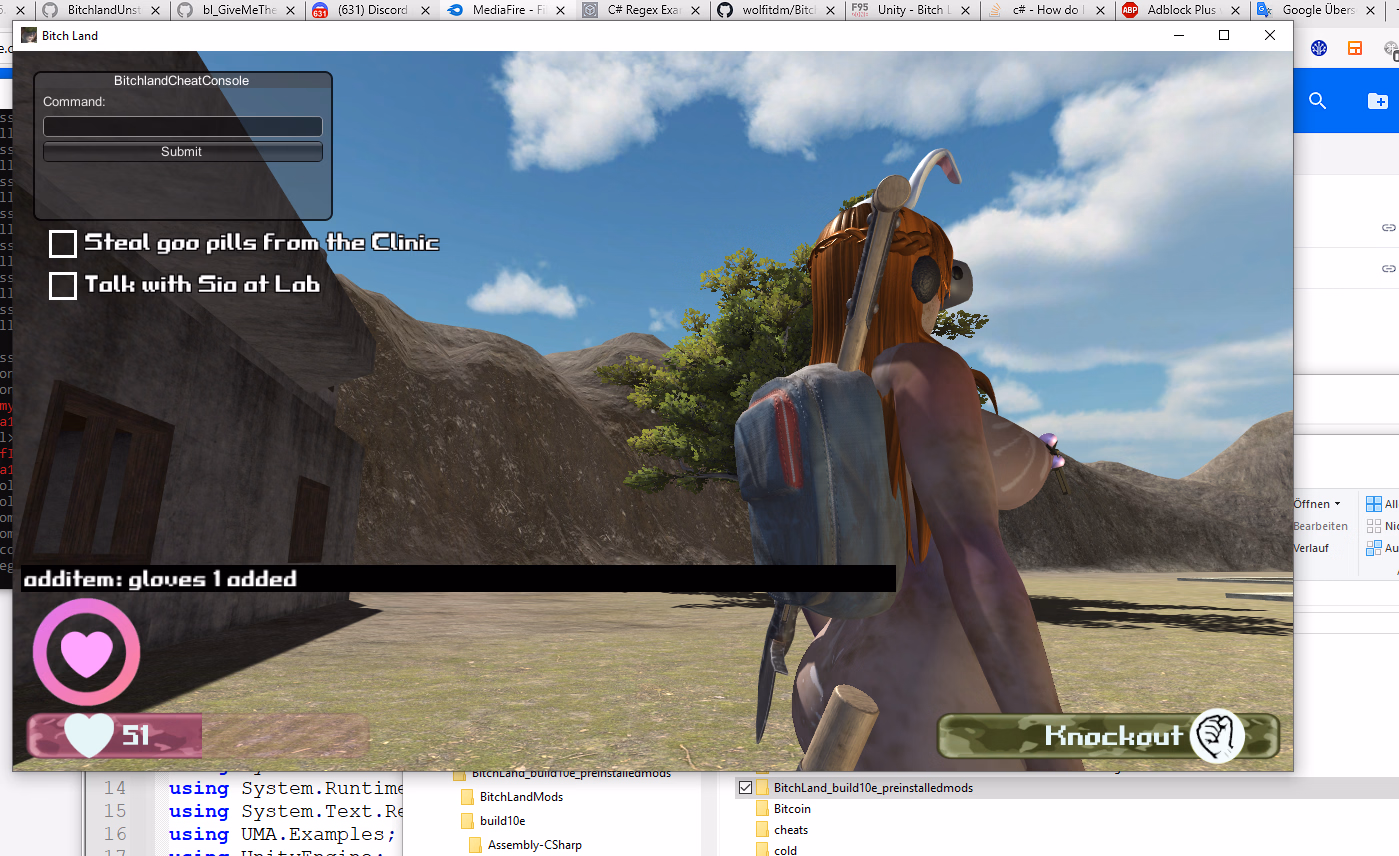Screen dimensions: 1399x856
Task: Uncheck the BitchLand_build10e_preinstalledmods folder checkbox
Action: (x=745, y=788)
